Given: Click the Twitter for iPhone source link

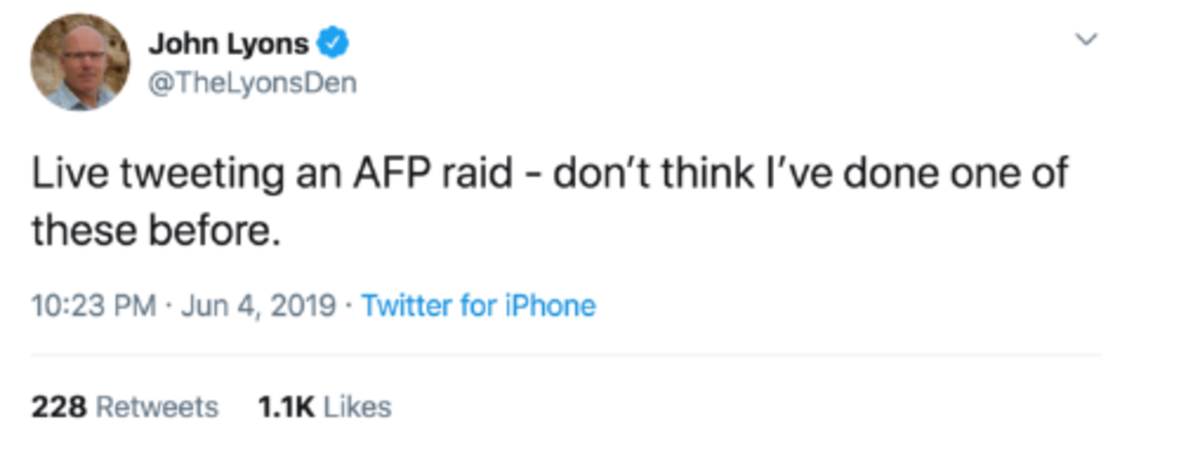Looking at the screenshot, I should (x=478, y=305).
